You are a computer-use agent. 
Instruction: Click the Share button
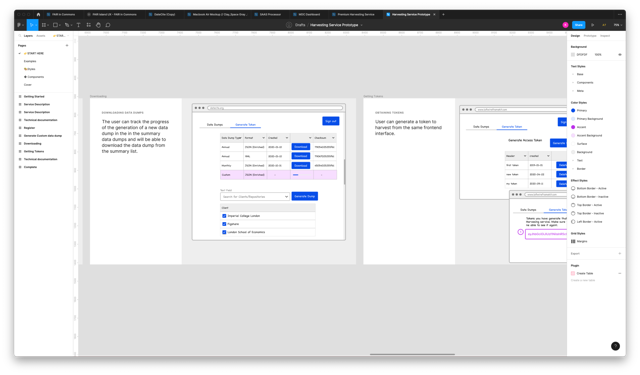tap(578, 25)
